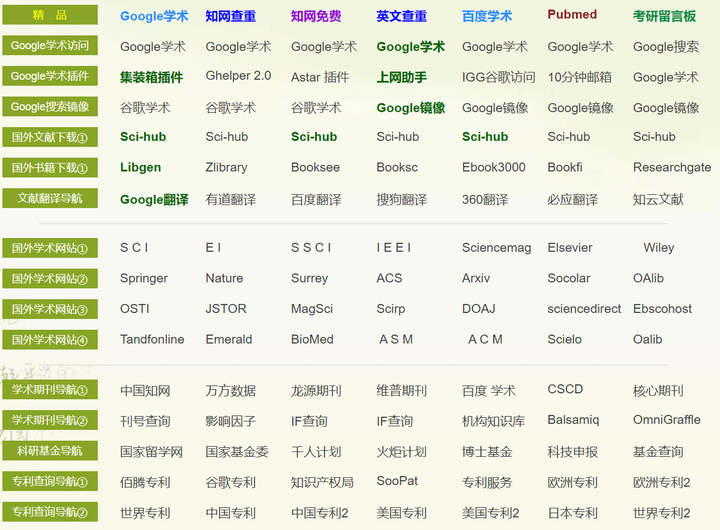720x530 pixels.
Task: Open the Springer link
Action: tap(144, 279)
